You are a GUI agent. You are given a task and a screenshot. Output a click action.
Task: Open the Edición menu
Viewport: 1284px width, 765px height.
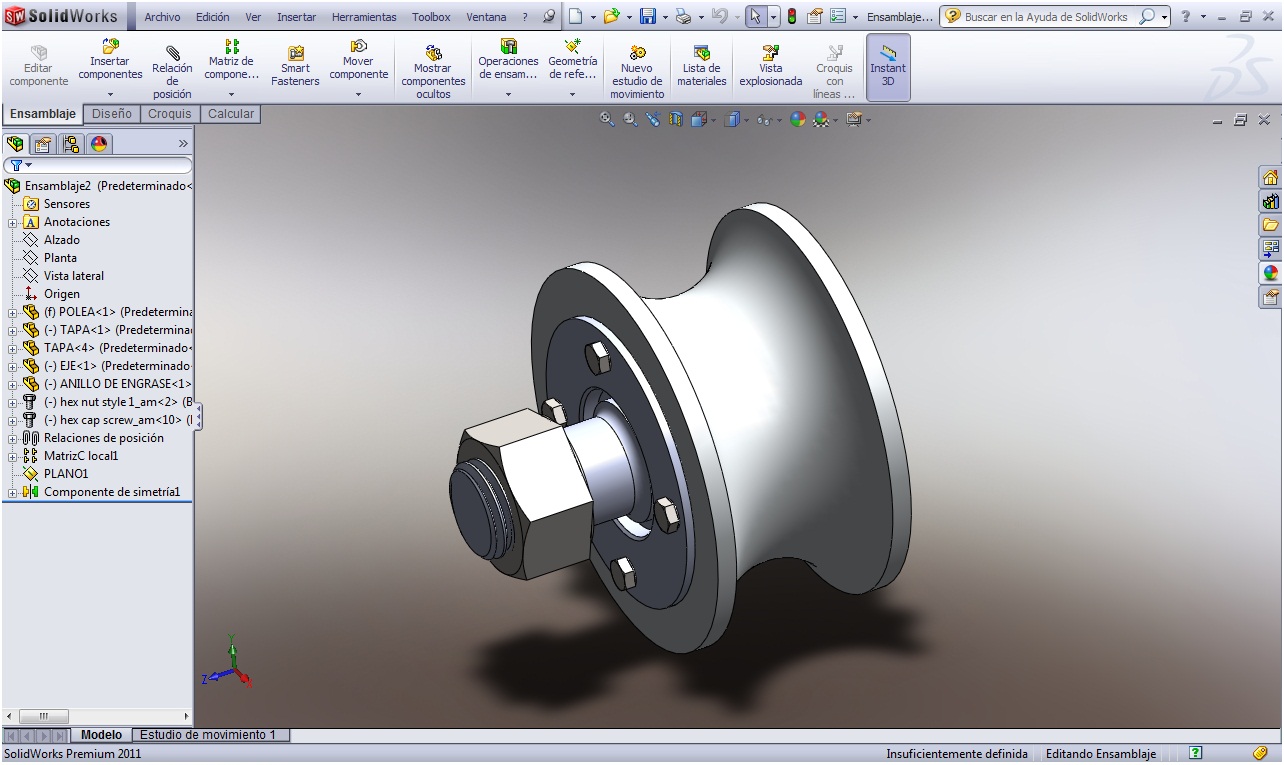point(212,17)
